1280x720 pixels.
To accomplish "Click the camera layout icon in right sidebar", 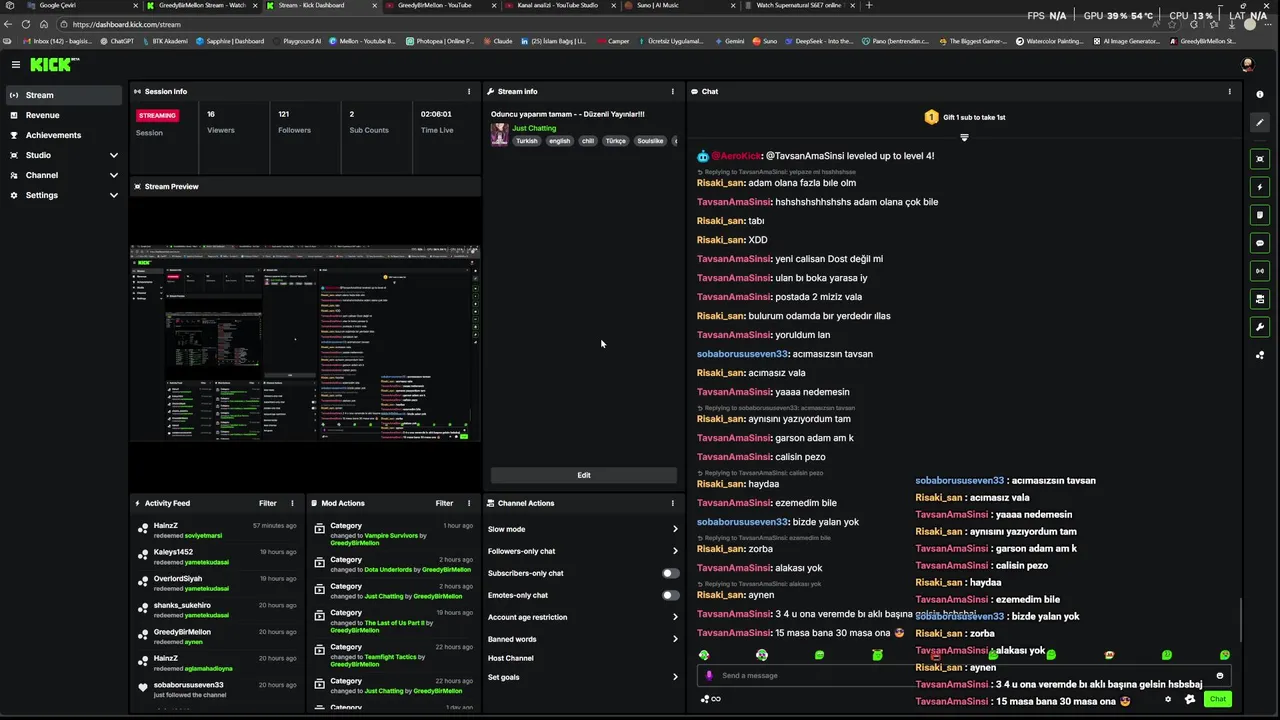I will coord(1260,298).
